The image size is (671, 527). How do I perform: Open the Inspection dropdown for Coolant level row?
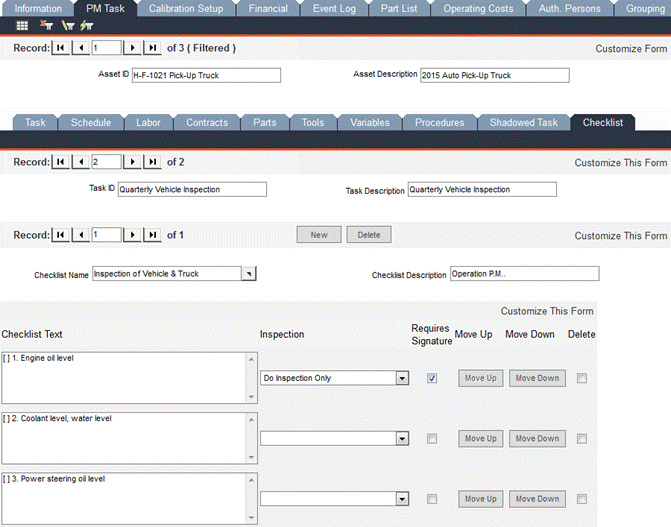402,439
